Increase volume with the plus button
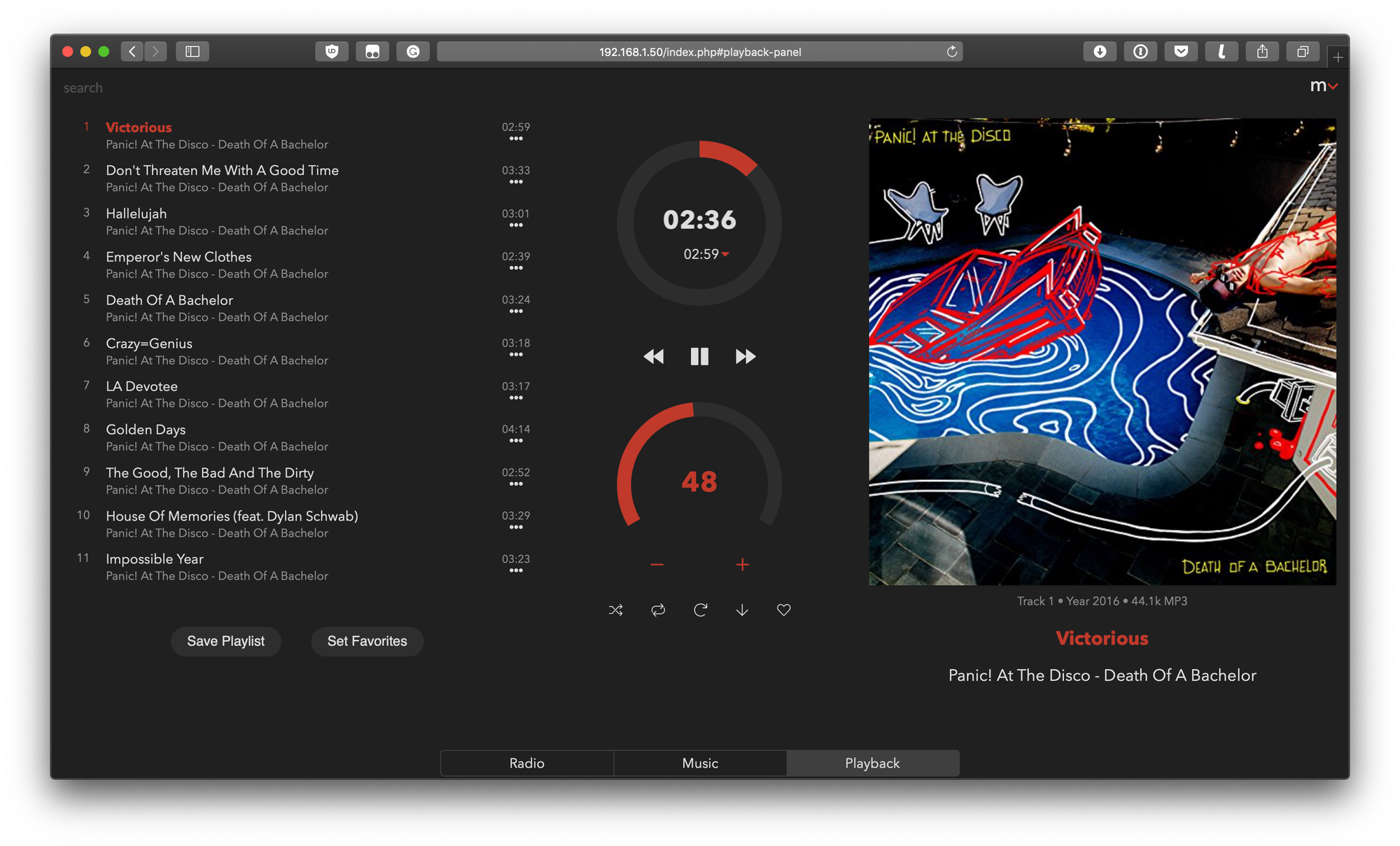 743,564
